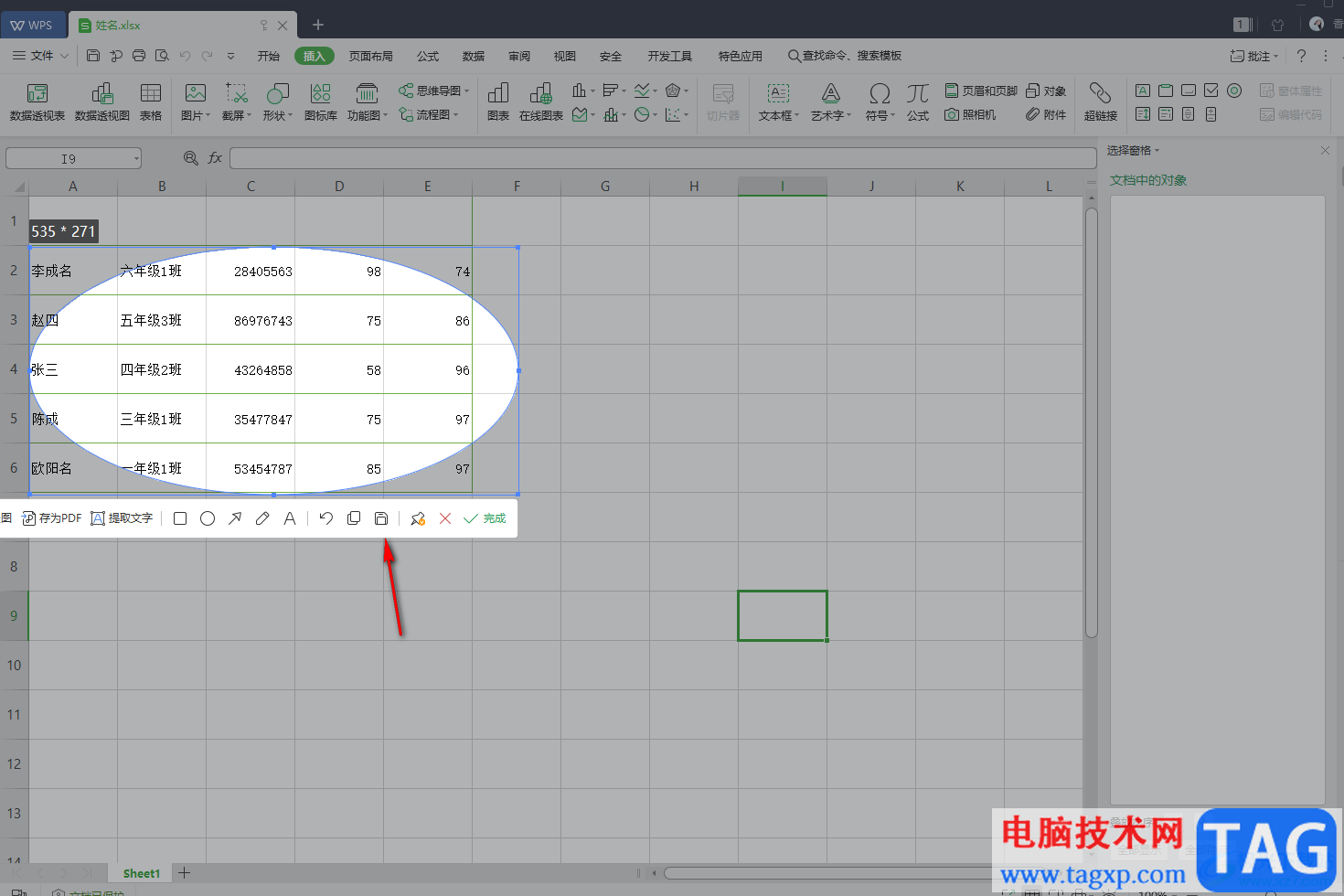Insert a spin button form control
This screenshot has width=1344, height=896.
pyautogui.click(x=1211, y=114)
